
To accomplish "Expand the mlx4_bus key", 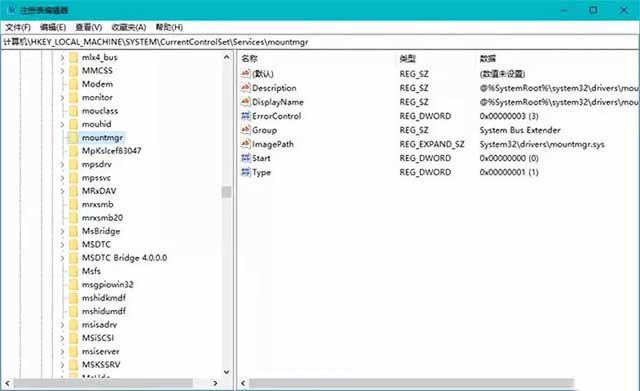I will click(62, 58).
